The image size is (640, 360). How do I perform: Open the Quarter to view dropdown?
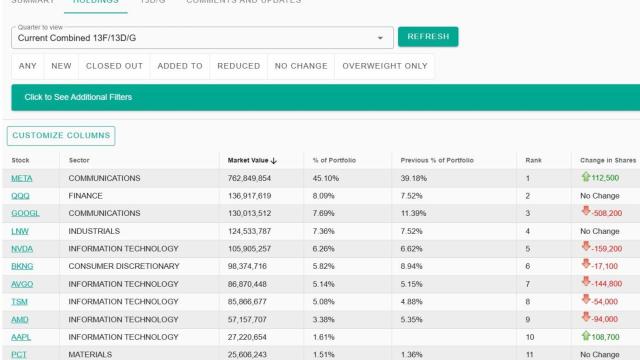click(x=202, y=38)
